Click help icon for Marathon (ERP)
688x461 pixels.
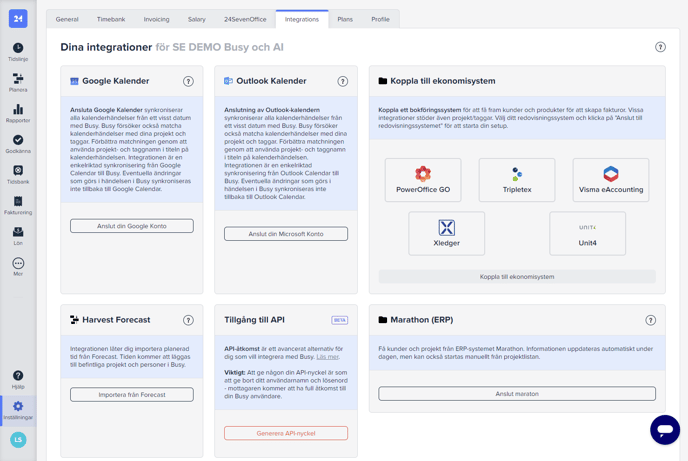(x=650, y=320)
